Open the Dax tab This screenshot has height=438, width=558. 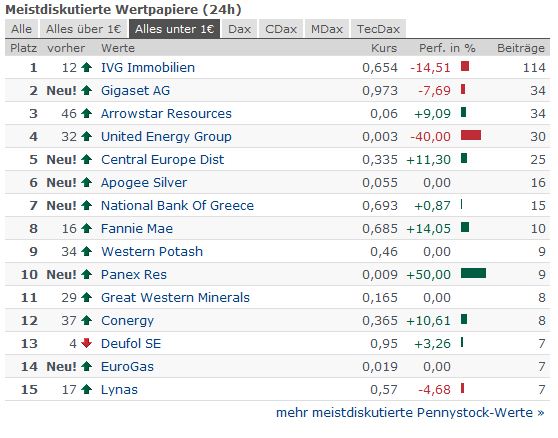coord(239,29)
